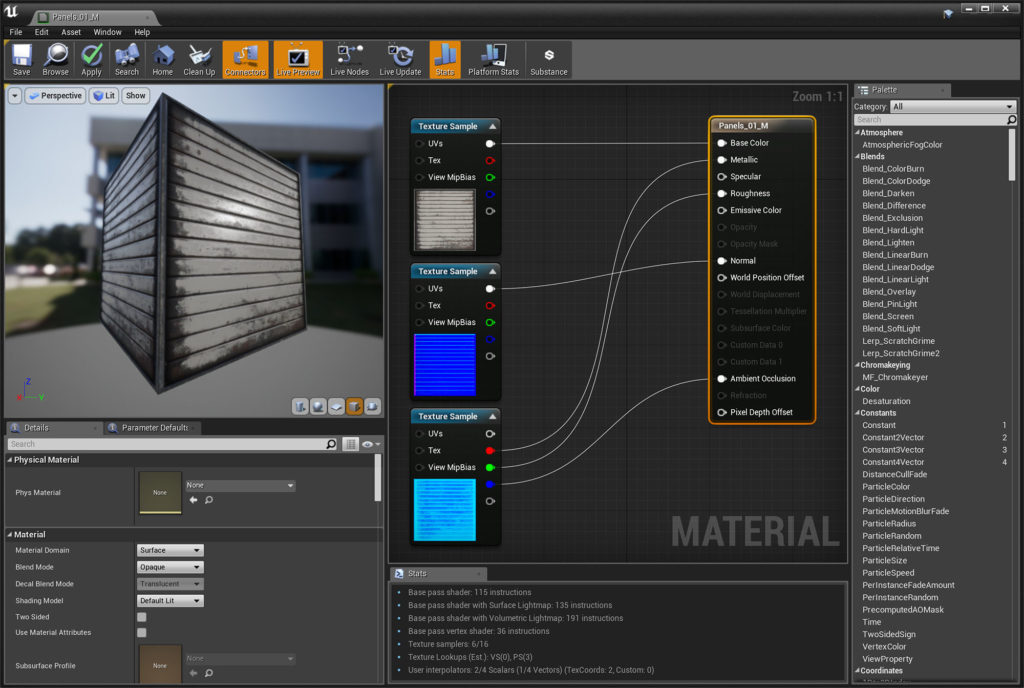Toggle the Show button in viewport
Image resolution: width=1024 pixels, height=688 pixels.
(x=135, y=96)
